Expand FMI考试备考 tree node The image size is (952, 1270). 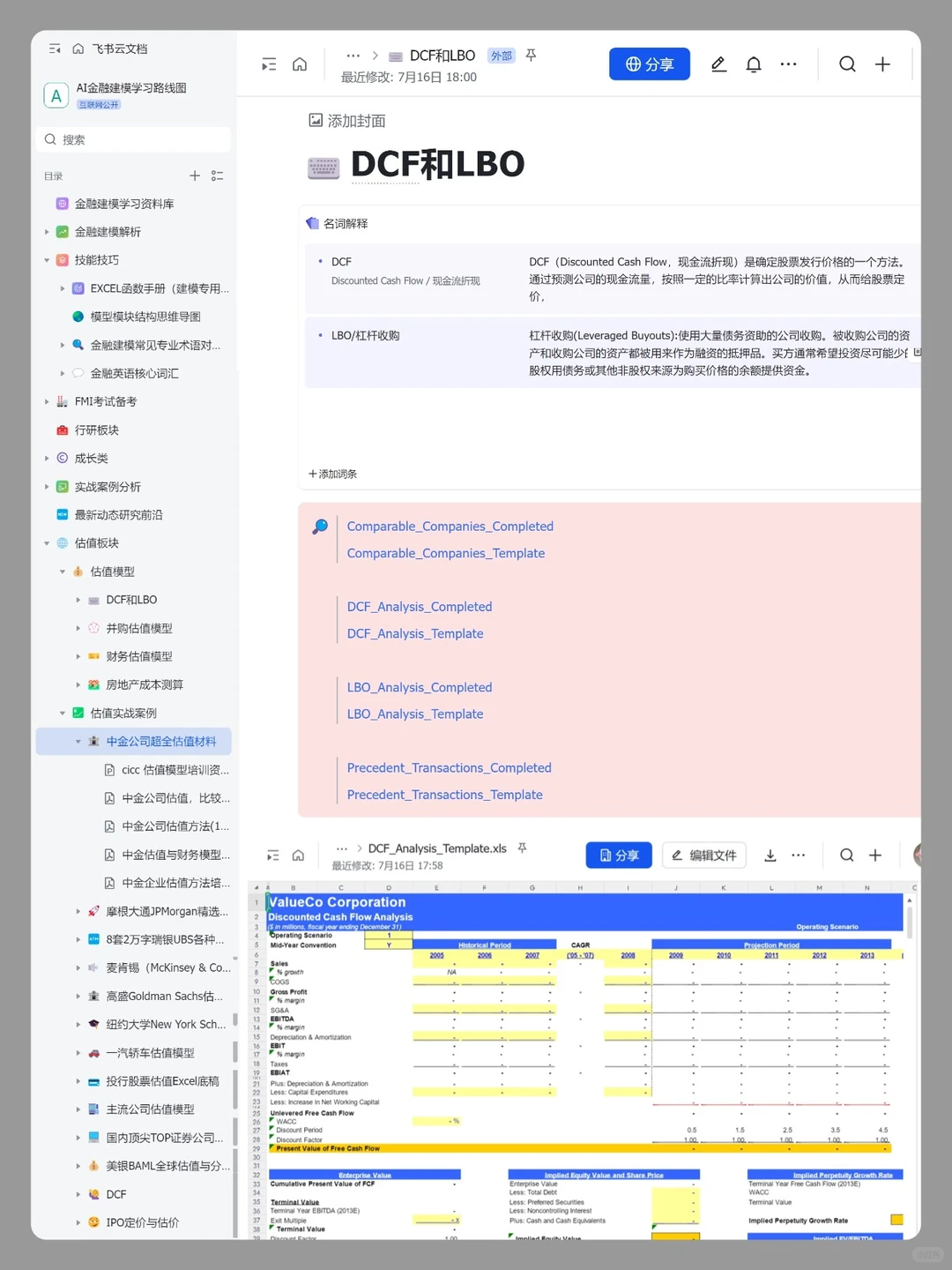(x=47, y=401)
